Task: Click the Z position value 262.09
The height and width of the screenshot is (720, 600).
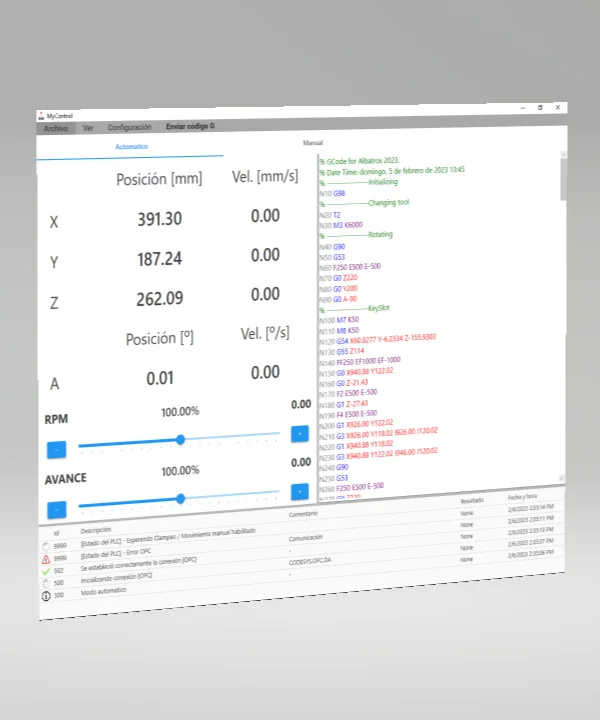Action: pyautogui.click(x=159, y=299)
